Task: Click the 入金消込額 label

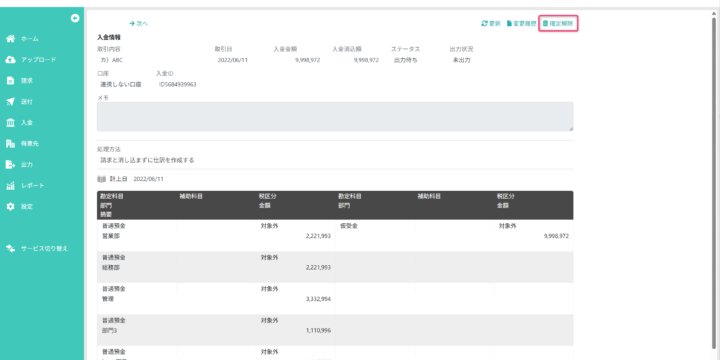Action: click(x=347, y=49)
